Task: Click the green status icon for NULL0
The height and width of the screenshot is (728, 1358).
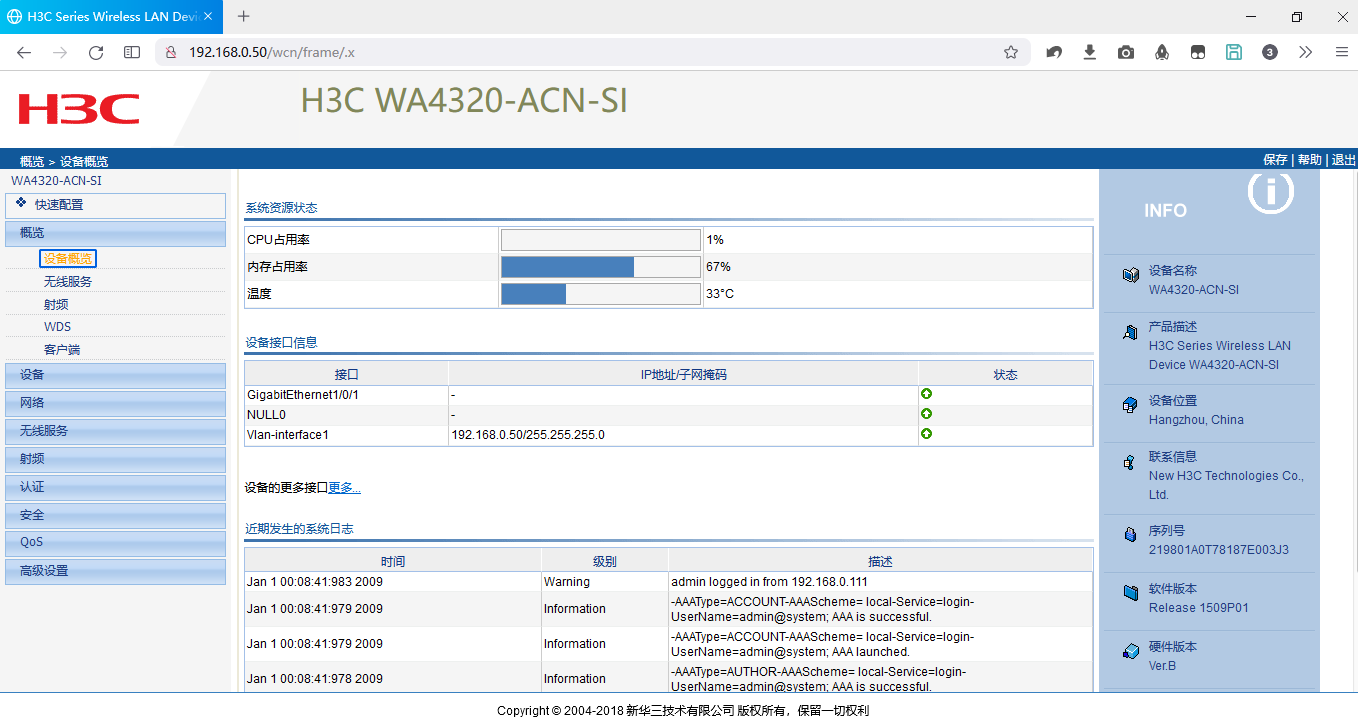Action: pos(926,414)
